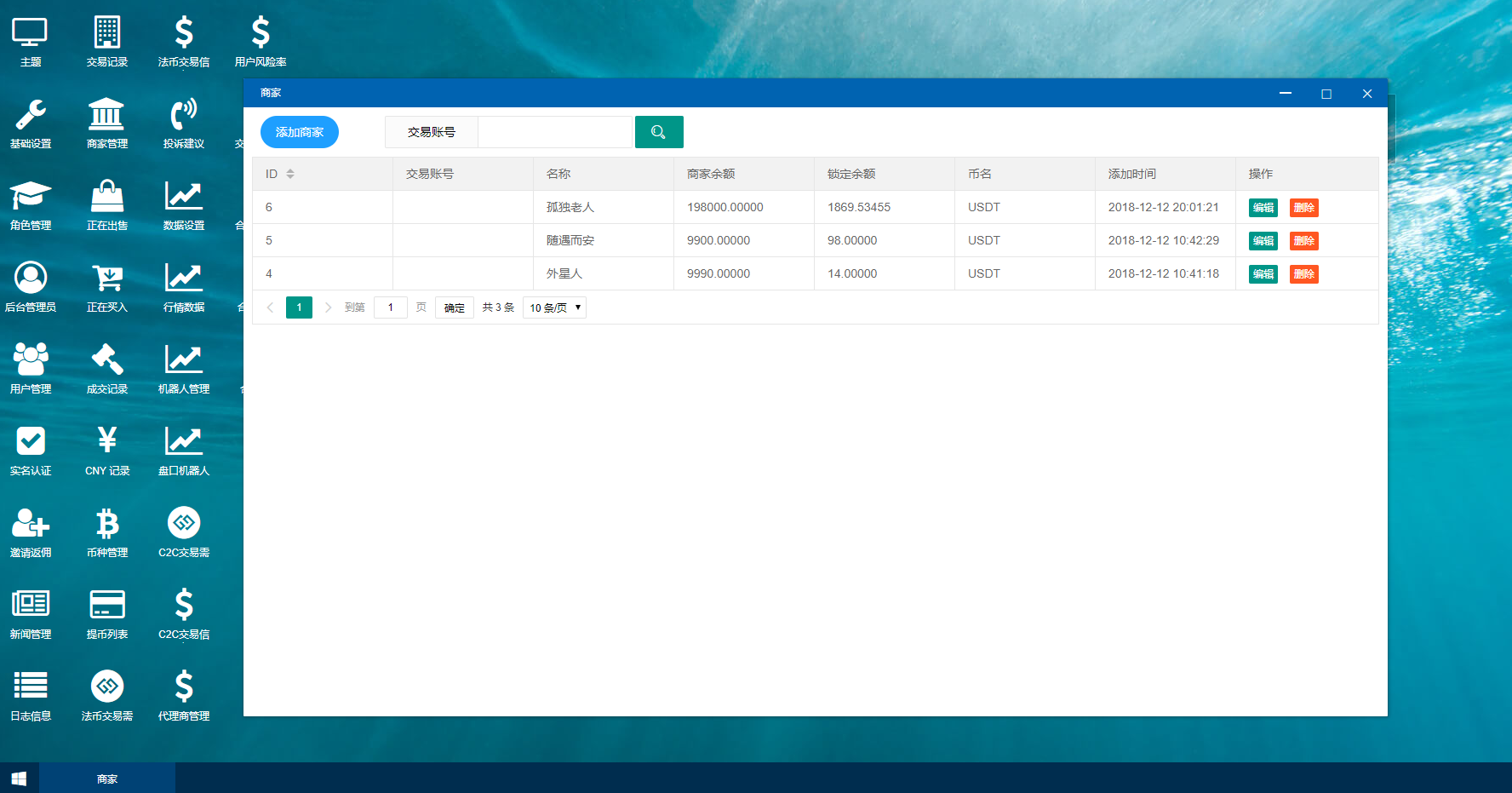Go to previous page arrow
This screenshot has width=1512, height=793.
pos(270,307)
